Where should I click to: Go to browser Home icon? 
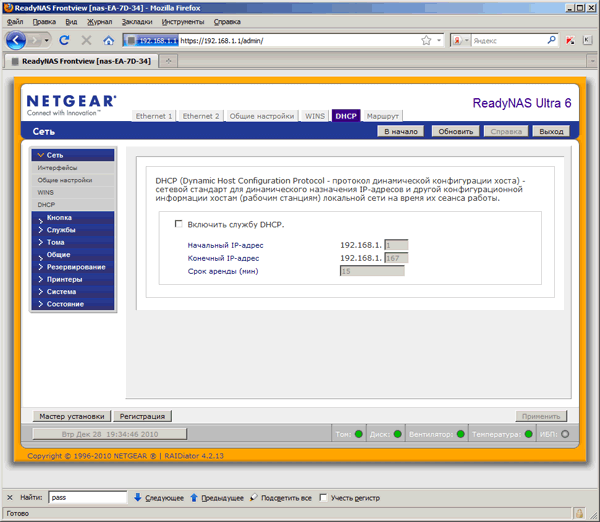[109, 40]
